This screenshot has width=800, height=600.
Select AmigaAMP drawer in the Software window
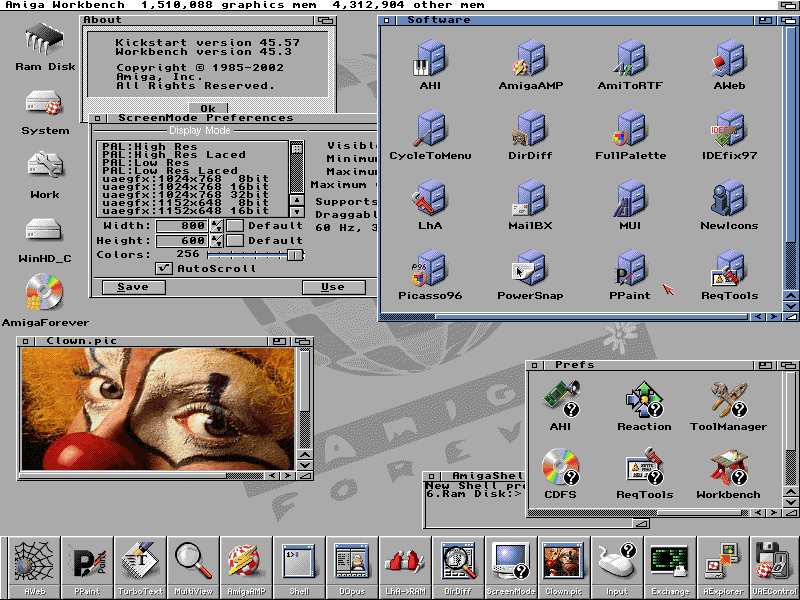click(x=531, y=58)
